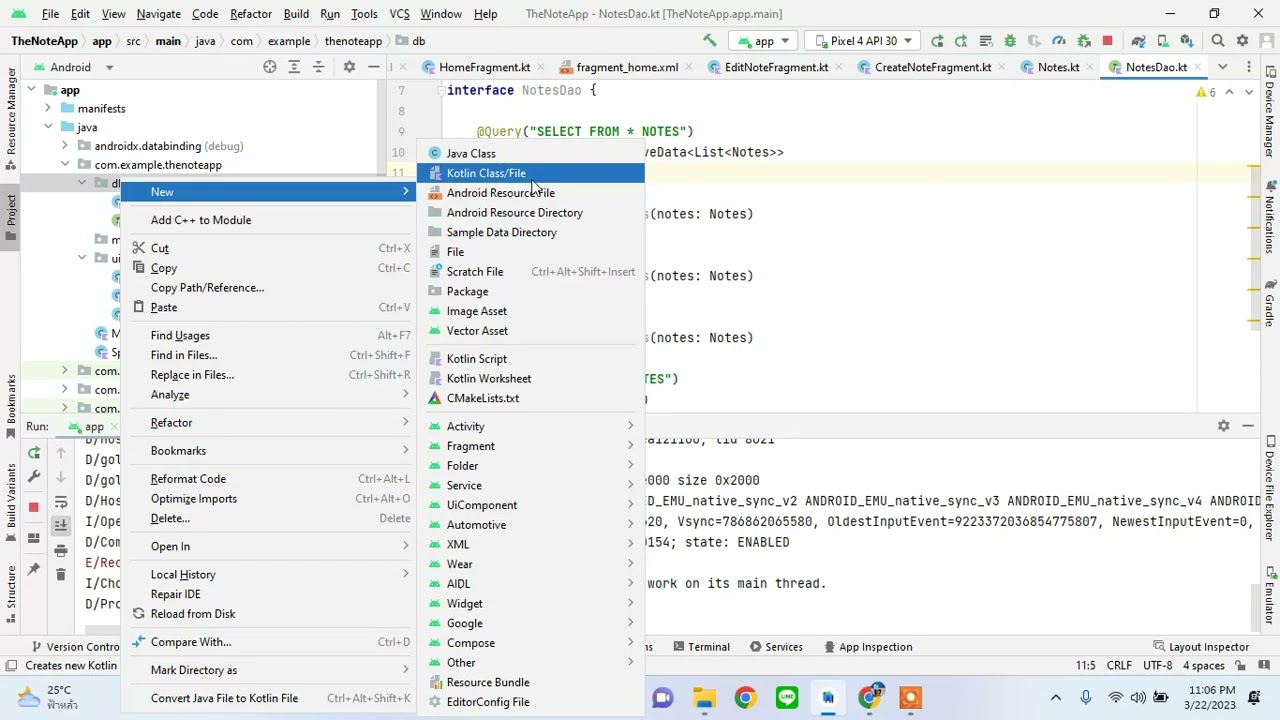Open Layout Inspector button

(1201, 647)
